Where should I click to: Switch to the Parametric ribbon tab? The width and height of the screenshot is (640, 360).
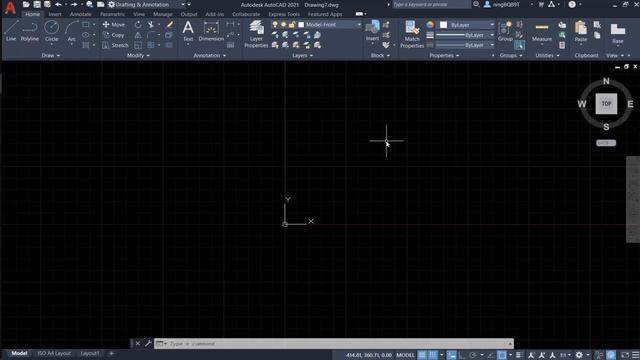pos(112,14)
